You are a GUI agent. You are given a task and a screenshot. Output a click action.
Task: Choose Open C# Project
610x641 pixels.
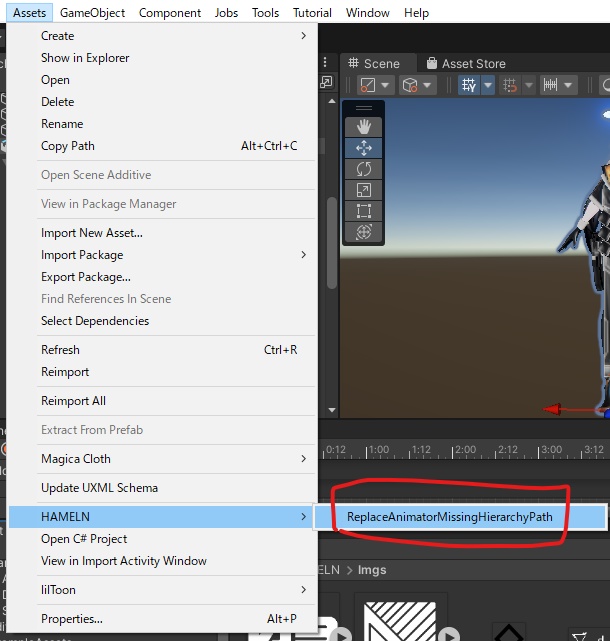click(163, 539)
